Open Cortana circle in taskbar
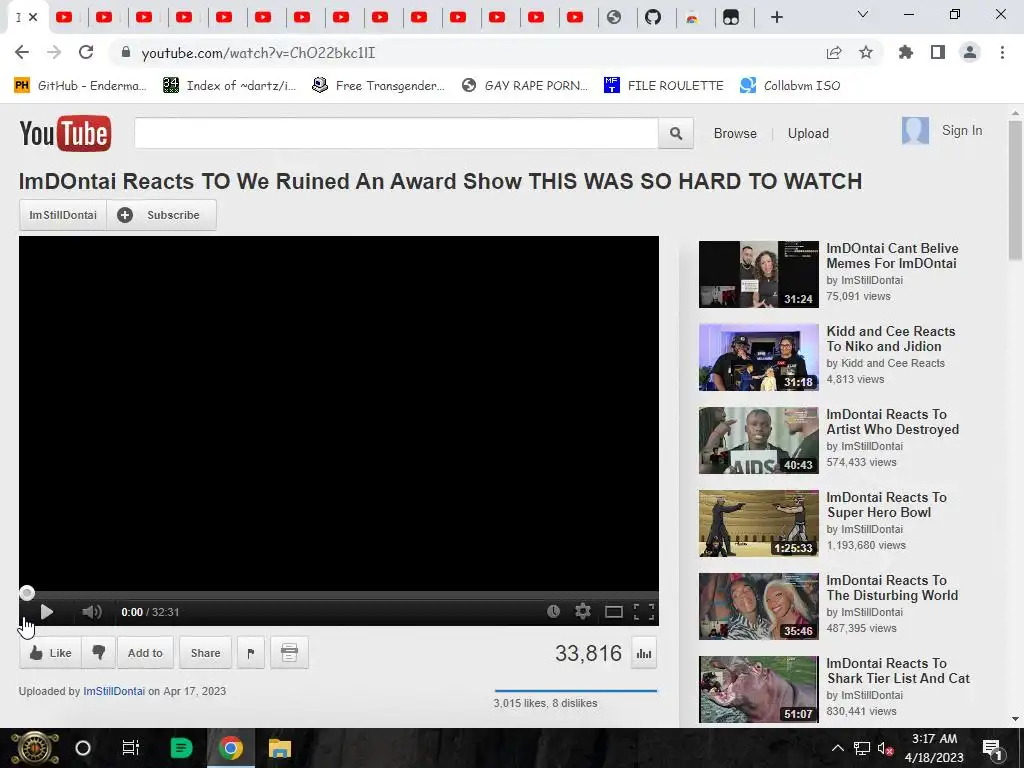 pyautogui.click(x=83, y=748)
